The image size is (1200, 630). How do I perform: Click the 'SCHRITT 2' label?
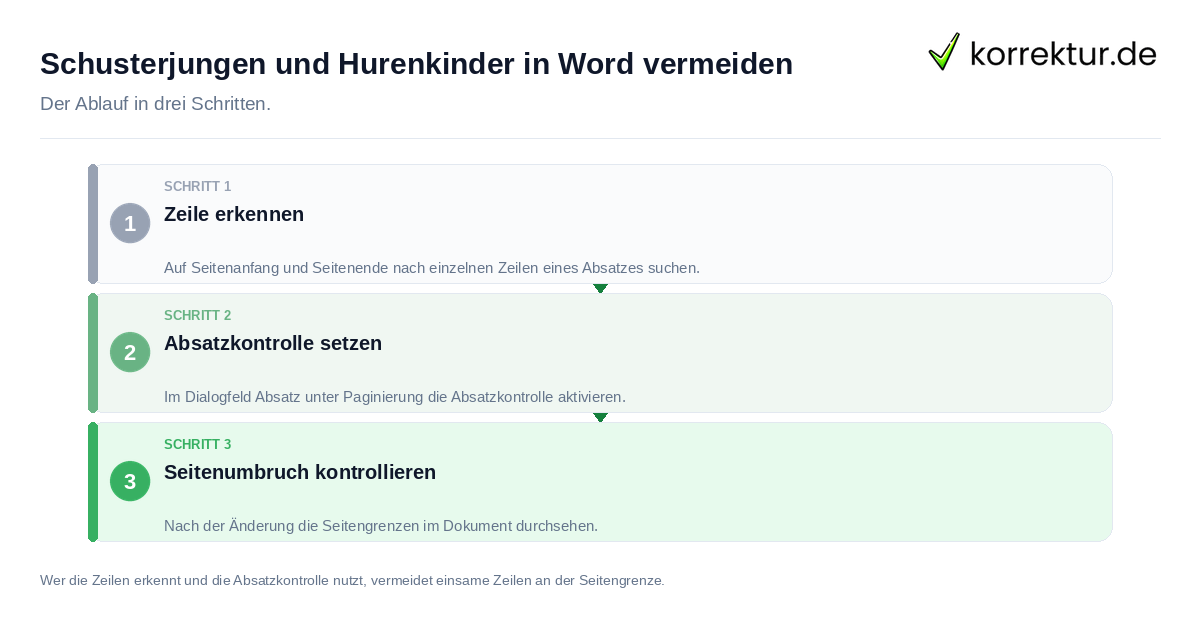click(x=198, y=316)
